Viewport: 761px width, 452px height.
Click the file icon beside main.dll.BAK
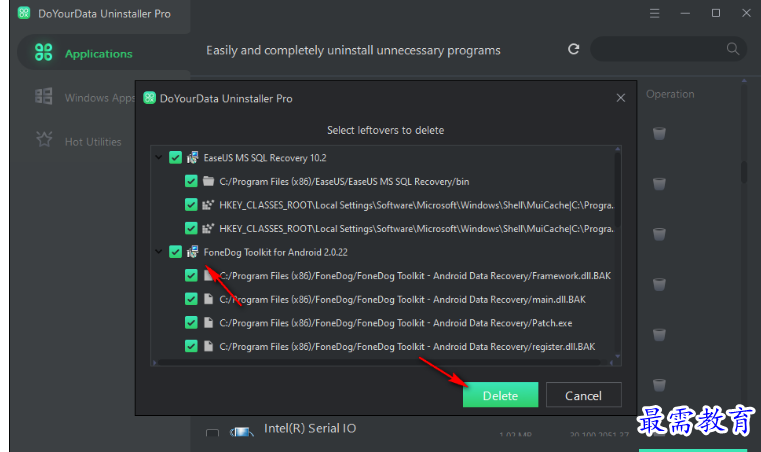coord(209,299)
